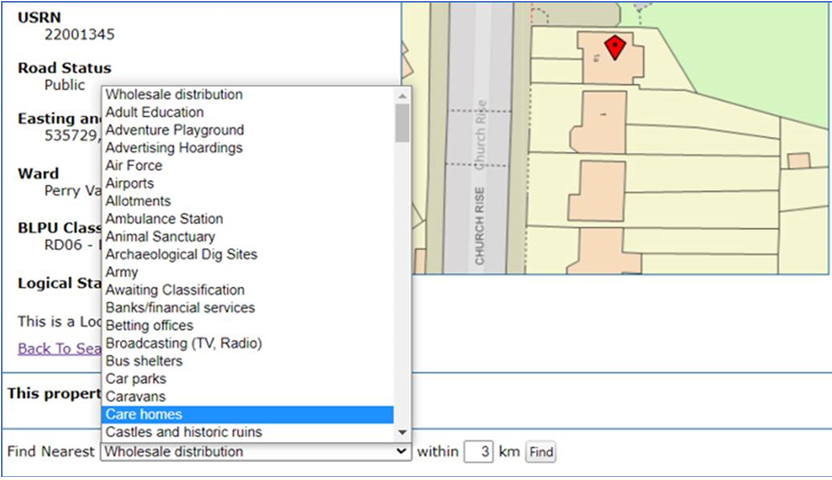
Task: Follow the Back To Search link
Action: (59, 348)
